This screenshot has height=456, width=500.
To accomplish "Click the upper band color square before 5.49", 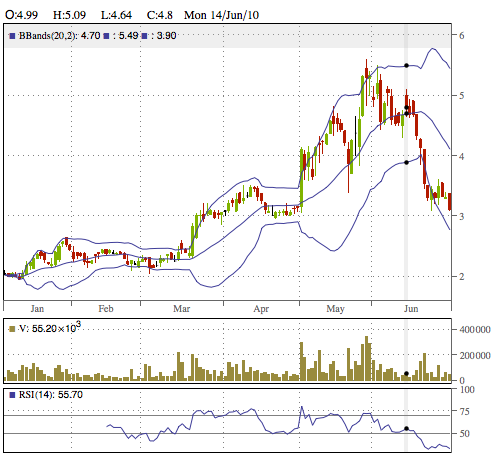I will (106, 36).
